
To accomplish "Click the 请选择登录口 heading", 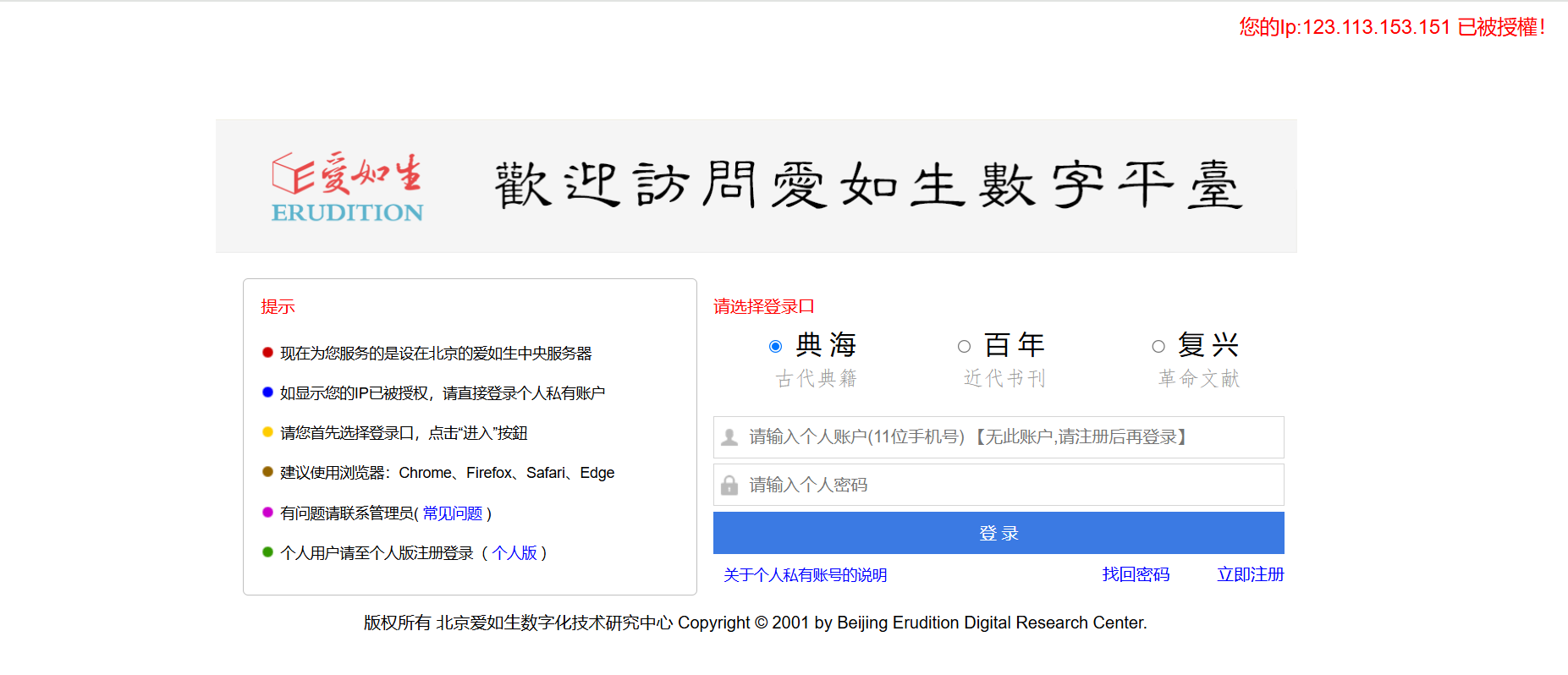I will 764,306.
